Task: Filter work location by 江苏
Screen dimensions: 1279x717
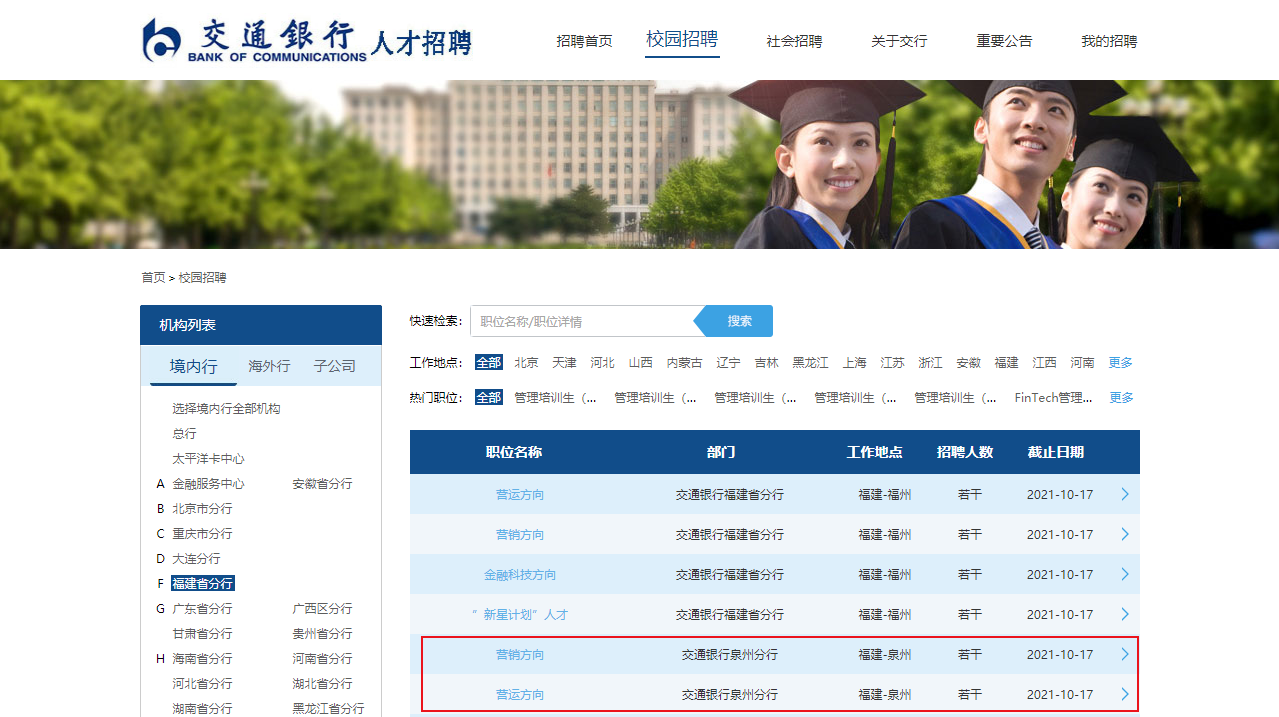Action: (893, 362)
